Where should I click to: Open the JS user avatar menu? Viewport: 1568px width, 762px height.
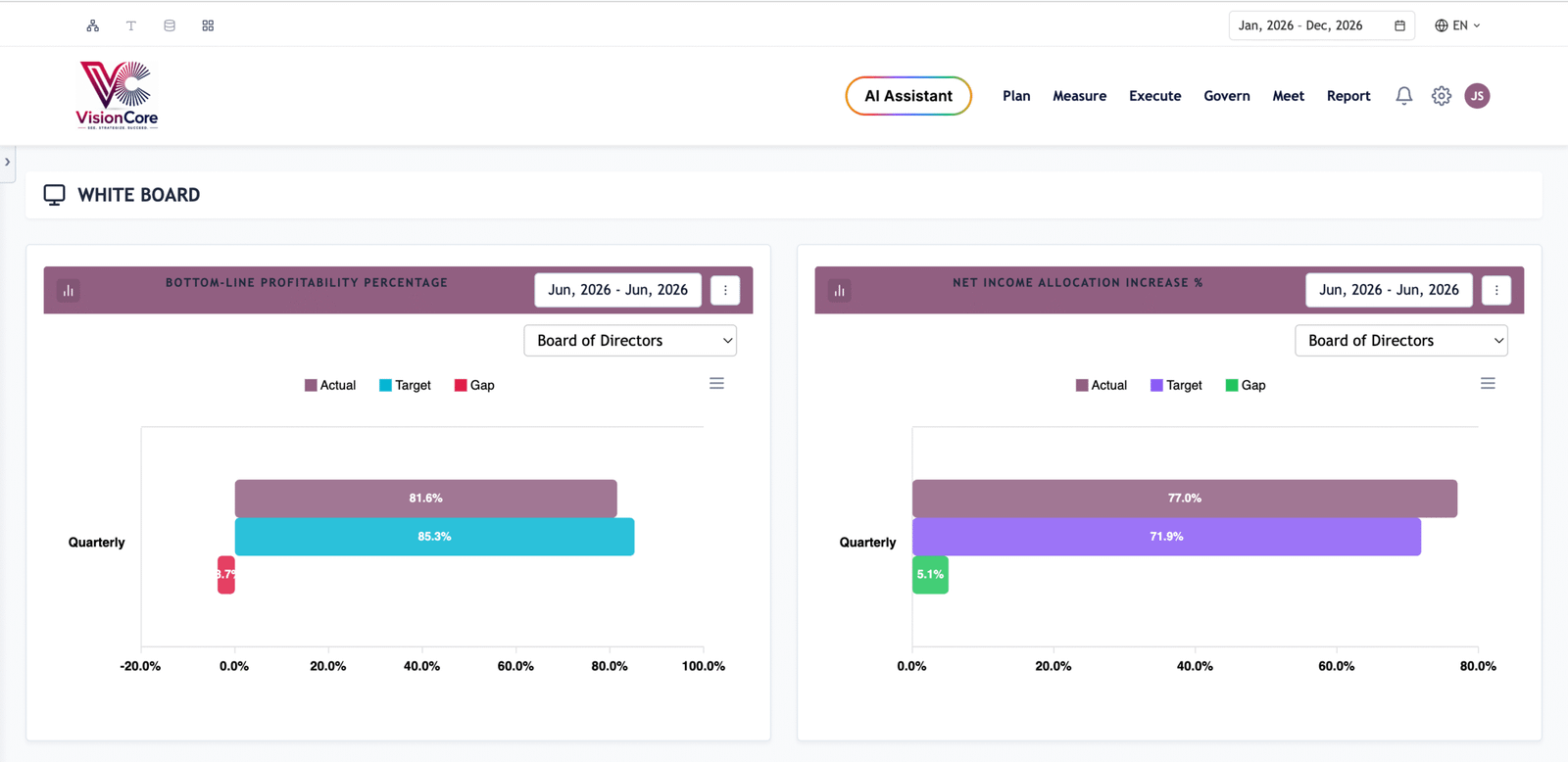click(x=1477, y=96)
